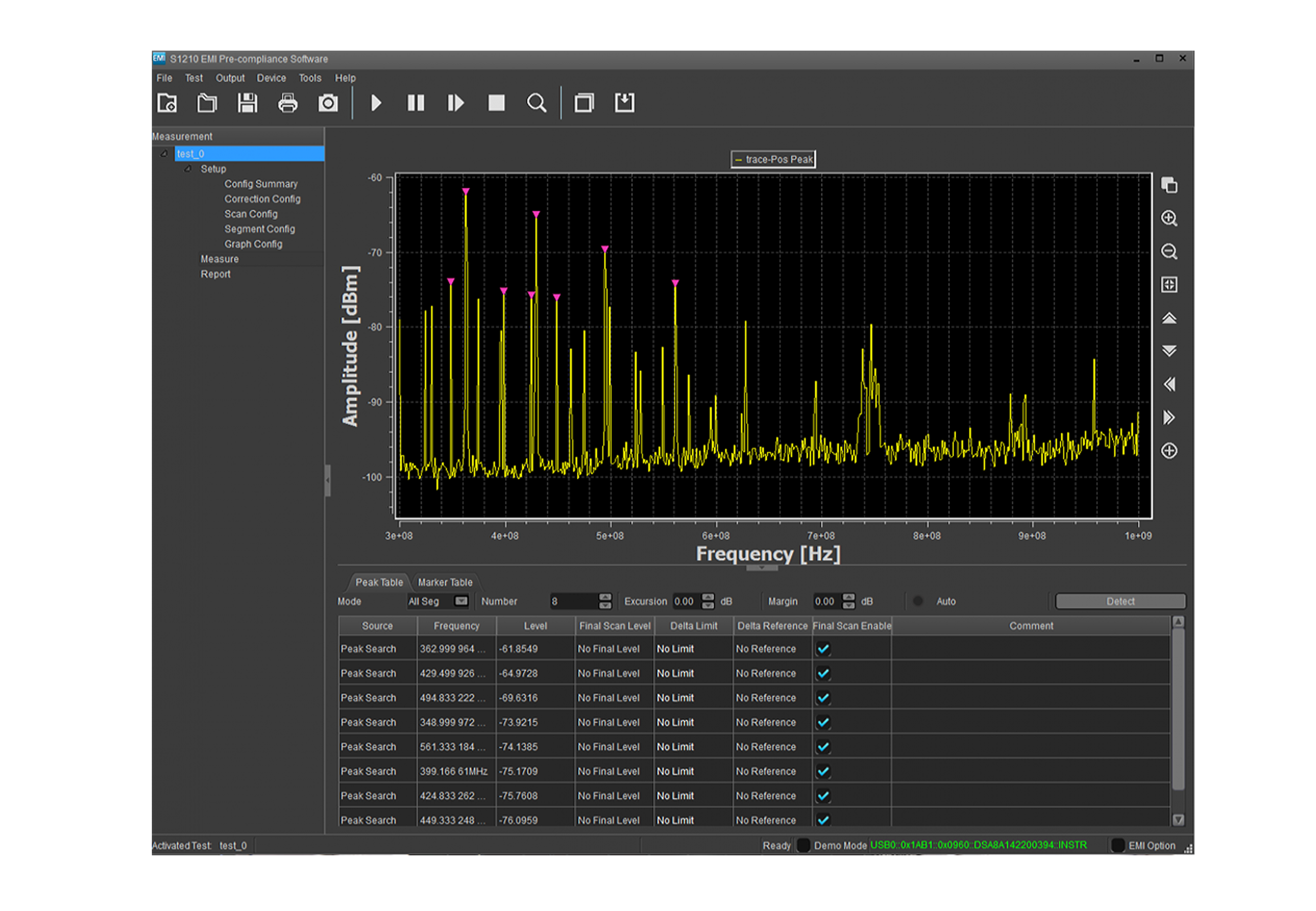Click the Zoom In graph icon

click(1168, 218)
